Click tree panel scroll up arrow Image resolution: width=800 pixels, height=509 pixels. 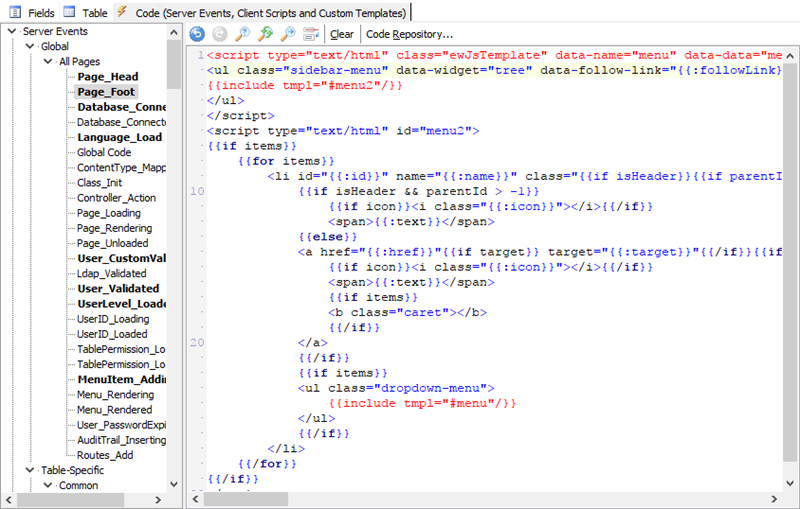coord(174,32)
